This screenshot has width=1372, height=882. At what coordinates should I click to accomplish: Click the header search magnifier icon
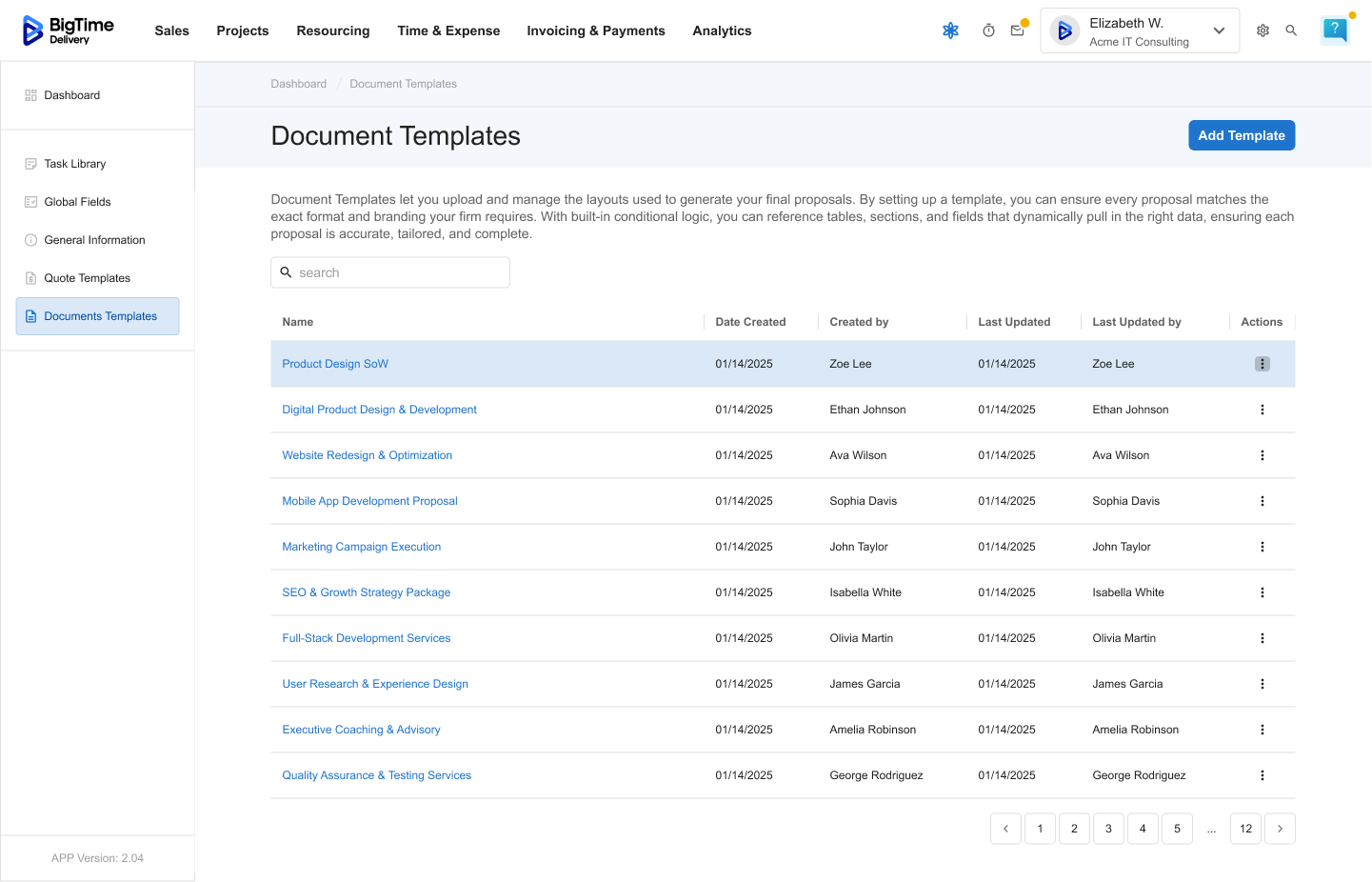click(1291, 30)
